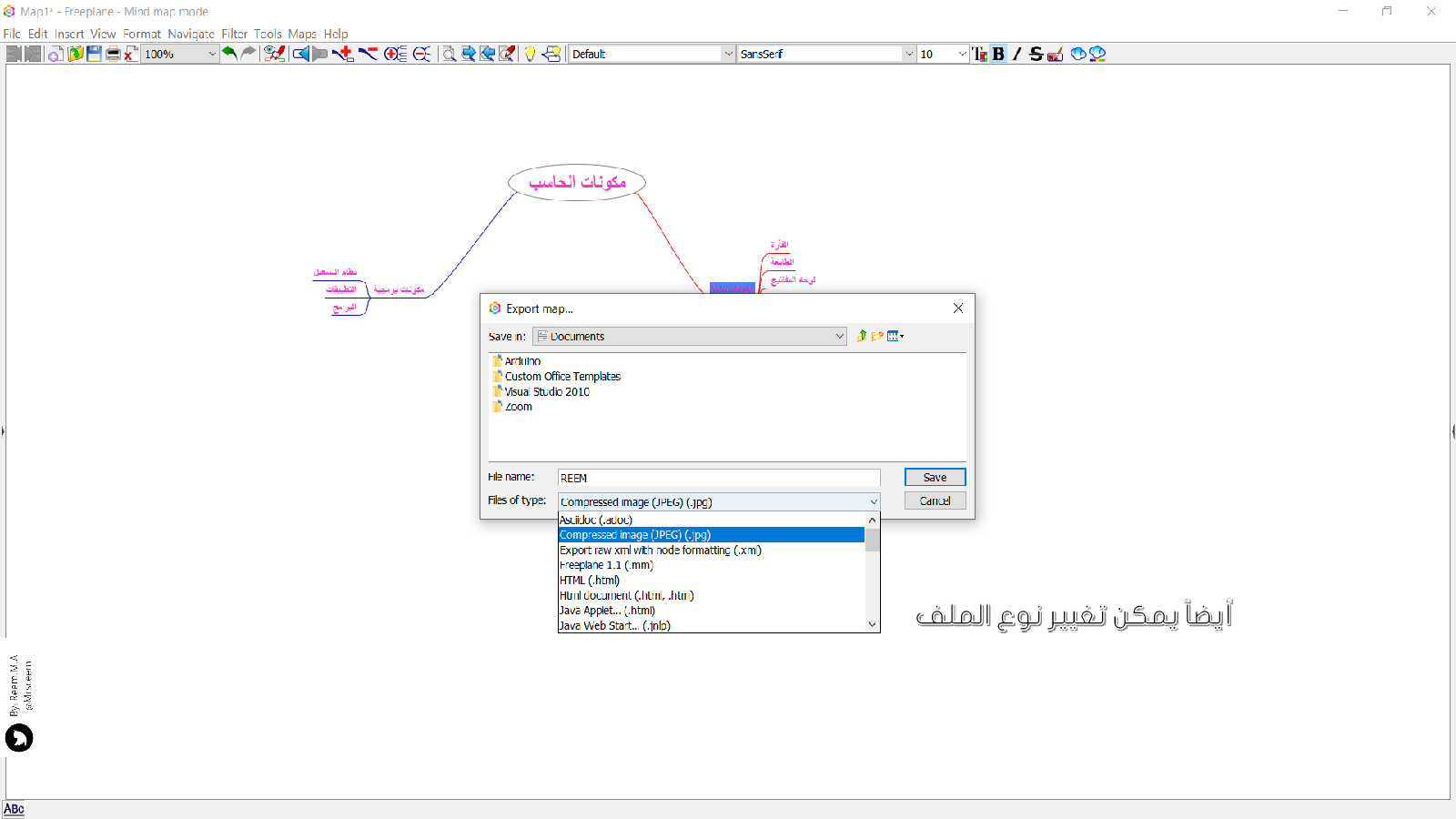Click the green undo arrow icon
Viewport: 1456px width, 819px height.
pyautogui.click(x=229, y=54)
